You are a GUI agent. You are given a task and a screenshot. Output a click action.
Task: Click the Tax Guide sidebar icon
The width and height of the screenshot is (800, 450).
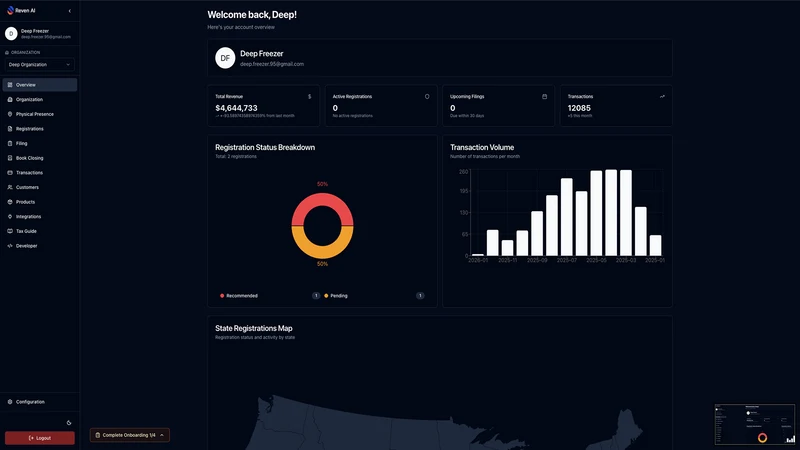(10, 231)
